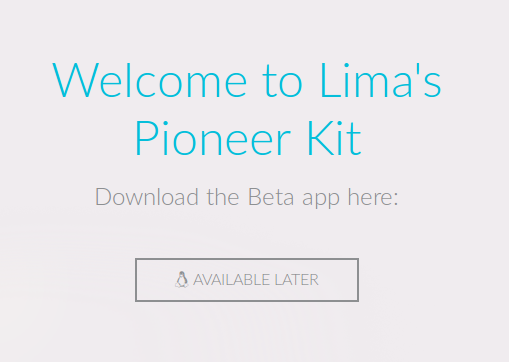Click the word 'the' before 'Beta'

[x=223, y=197]
